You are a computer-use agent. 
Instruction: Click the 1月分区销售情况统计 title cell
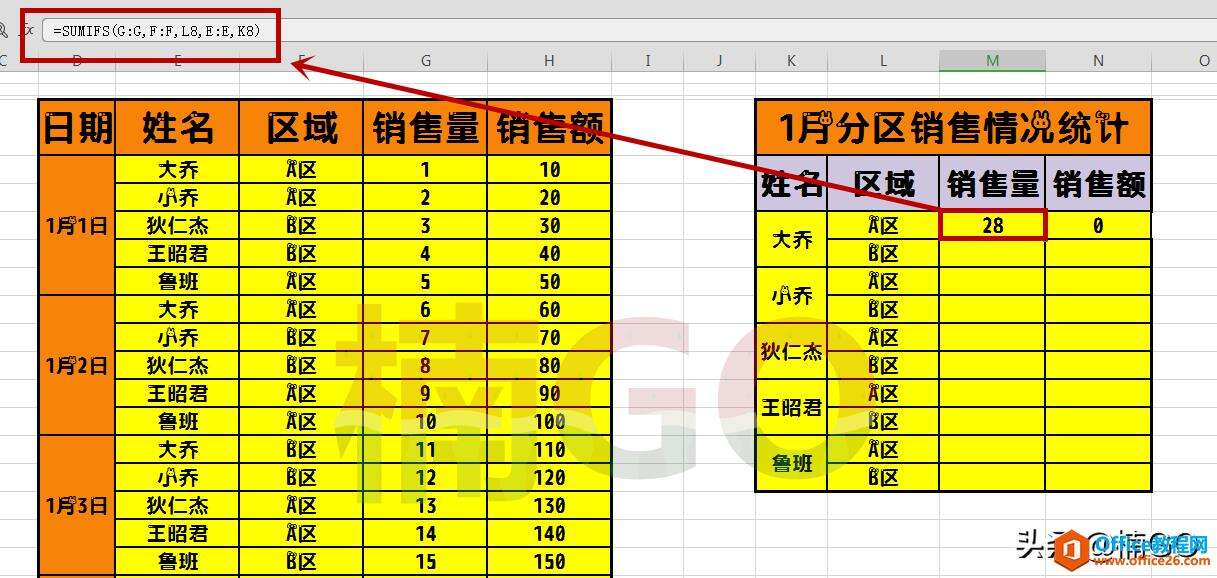click(954, 127)
